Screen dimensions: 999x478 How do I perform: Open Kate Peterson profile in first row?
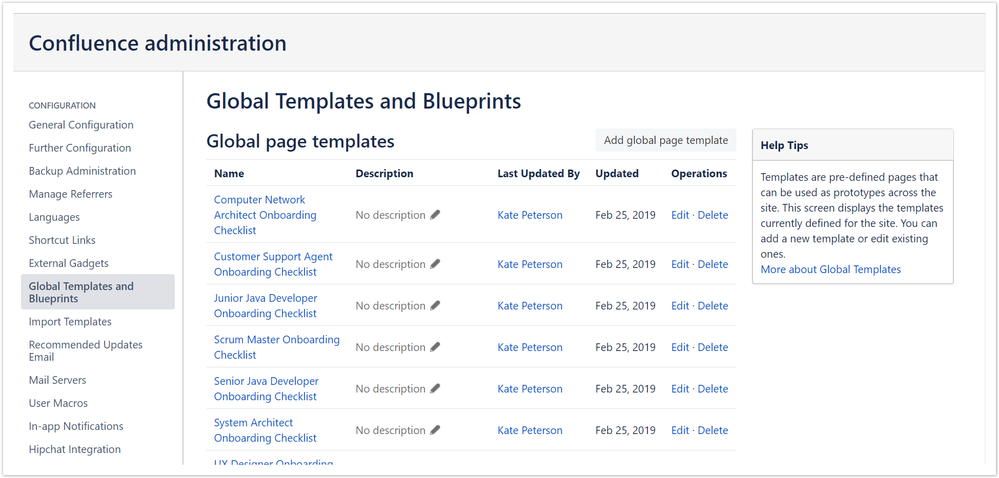[x=530, y=215]
